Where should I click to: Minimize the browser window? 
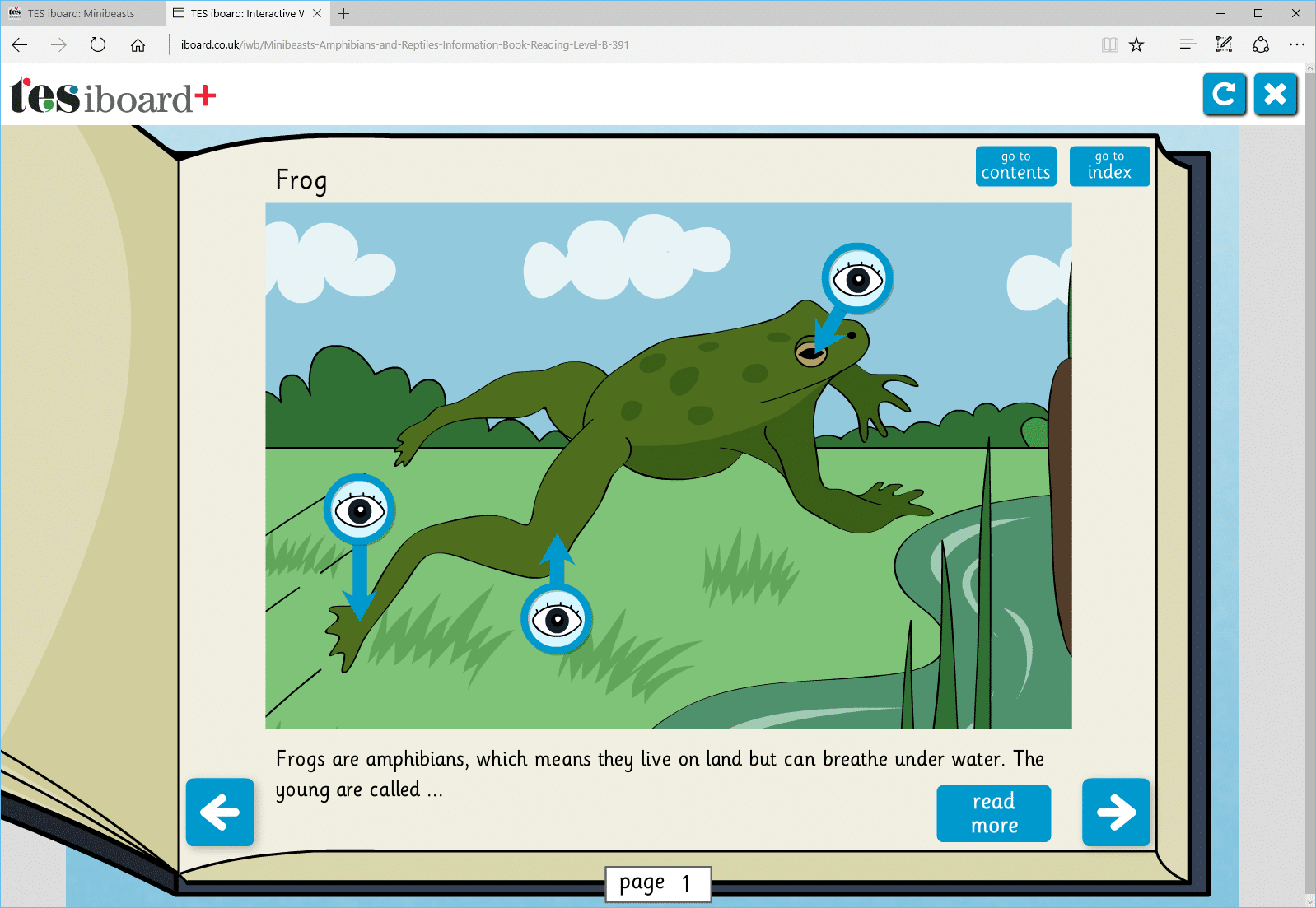pyautogui.click(x=1220, y=13)
